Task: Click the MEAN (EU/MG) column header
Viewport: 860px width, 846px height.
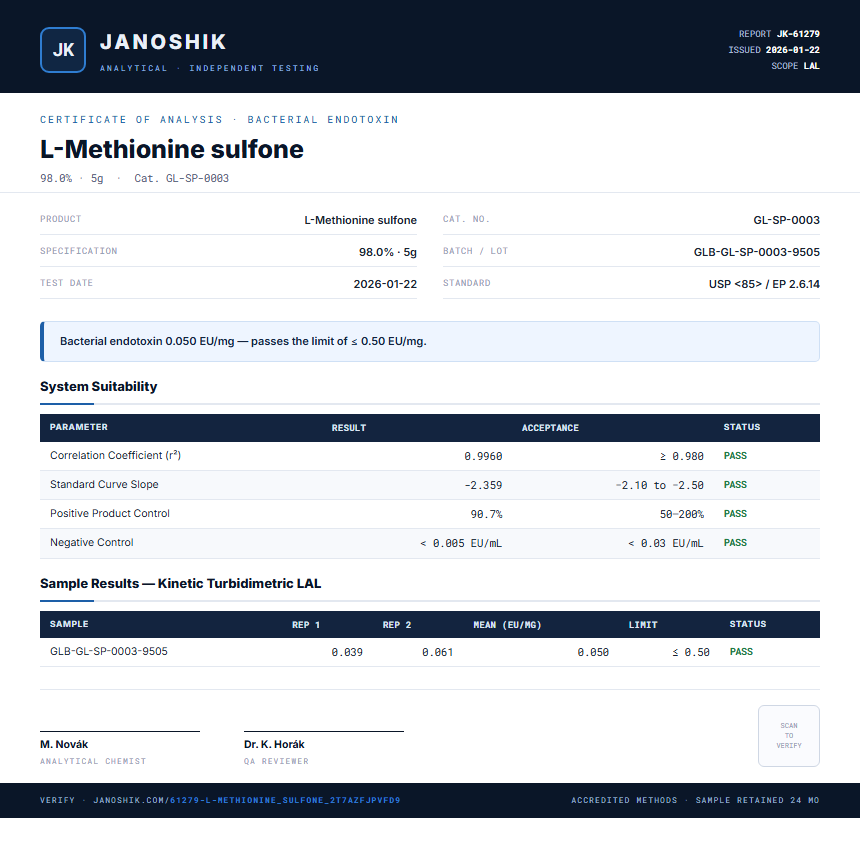Action: tap(507, 624)
